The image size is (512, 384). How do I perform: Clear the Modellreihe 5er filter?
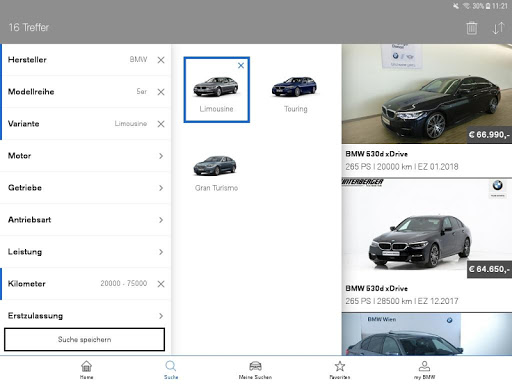tap(161, 92)
